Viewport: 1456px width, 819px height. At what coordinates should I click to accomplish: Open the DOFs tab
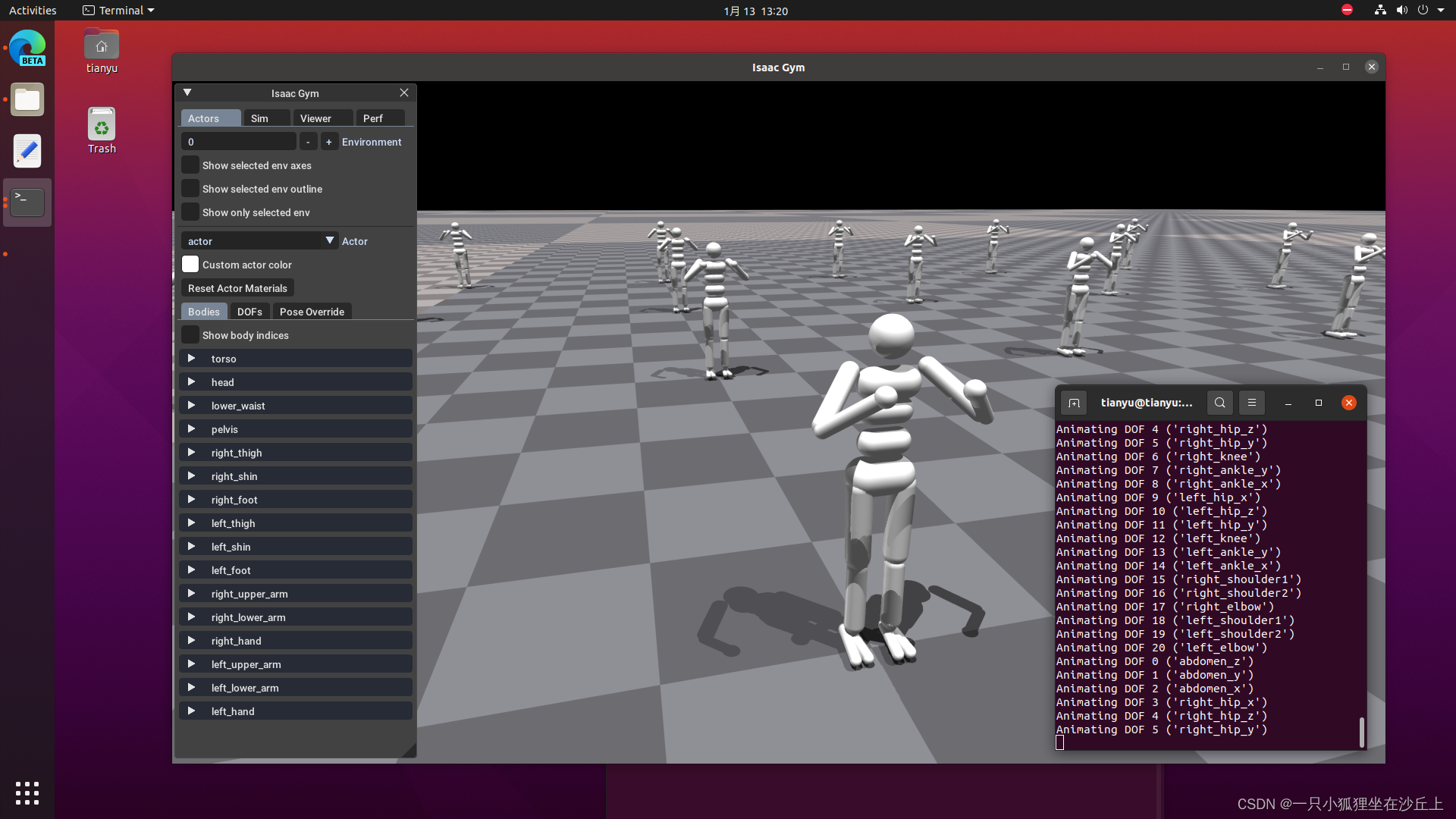click(x=249, y=312)
